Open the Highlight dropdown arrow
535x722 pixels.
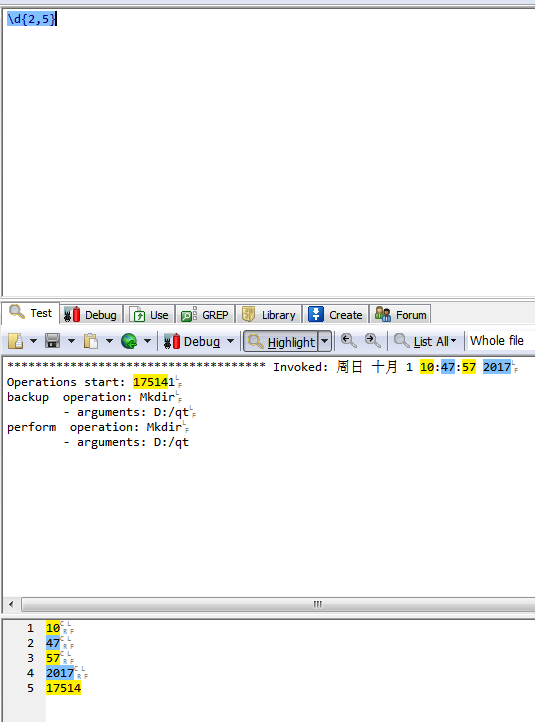[325, 342]
